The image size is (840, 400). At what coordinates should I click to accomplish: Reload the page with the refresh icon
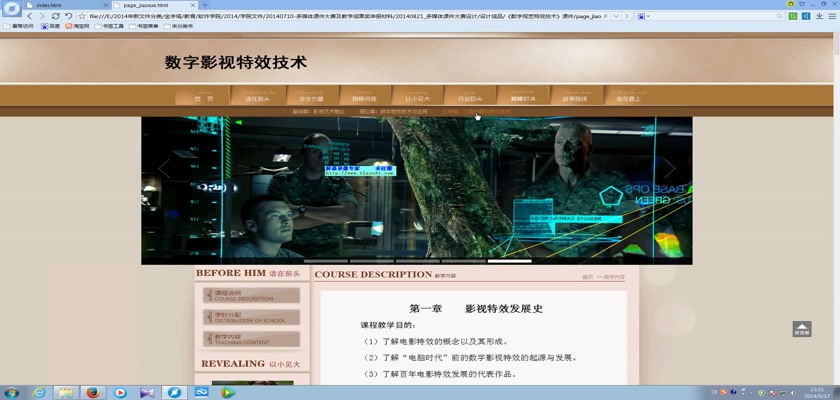[x=56, y=16]
